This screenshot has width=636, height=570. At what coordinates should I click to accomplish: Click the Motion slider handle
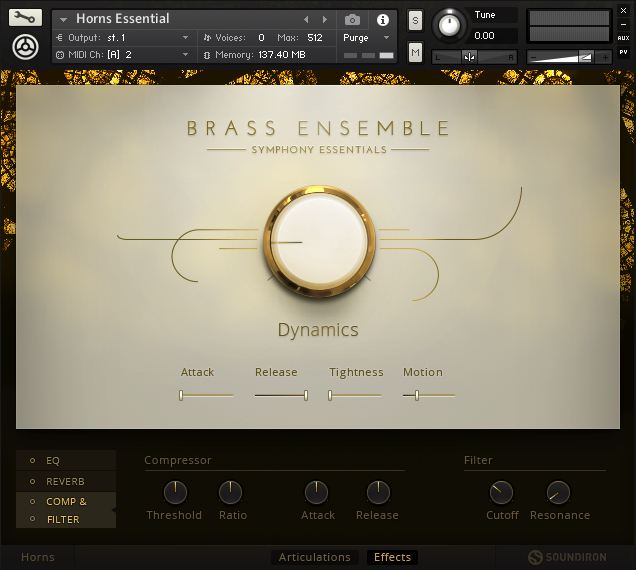[417, 395]
